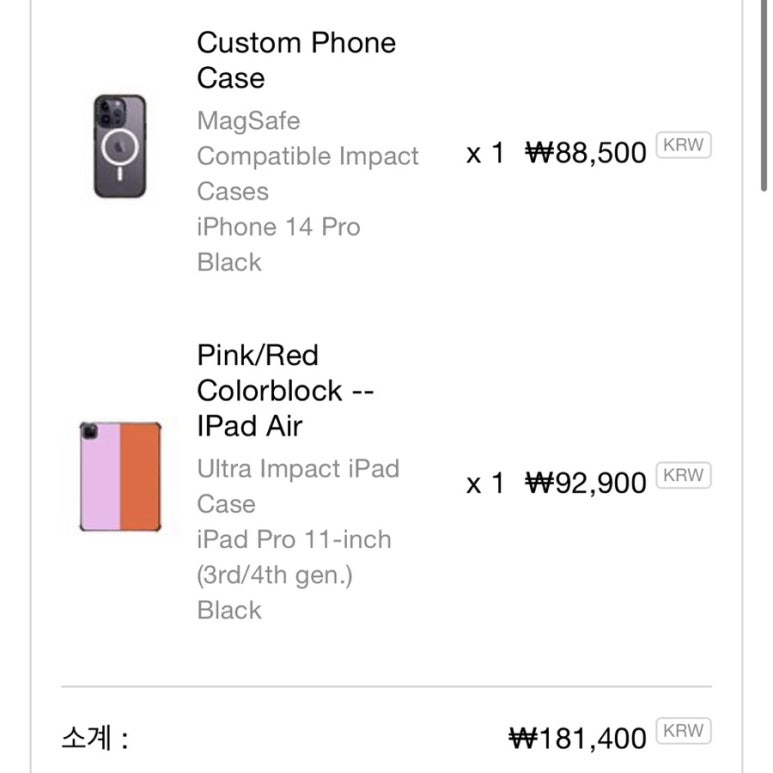Open the iPhone MagSafe case thumbnail
773x773 pixels.
pyautogui.click(x=120, y=146)
